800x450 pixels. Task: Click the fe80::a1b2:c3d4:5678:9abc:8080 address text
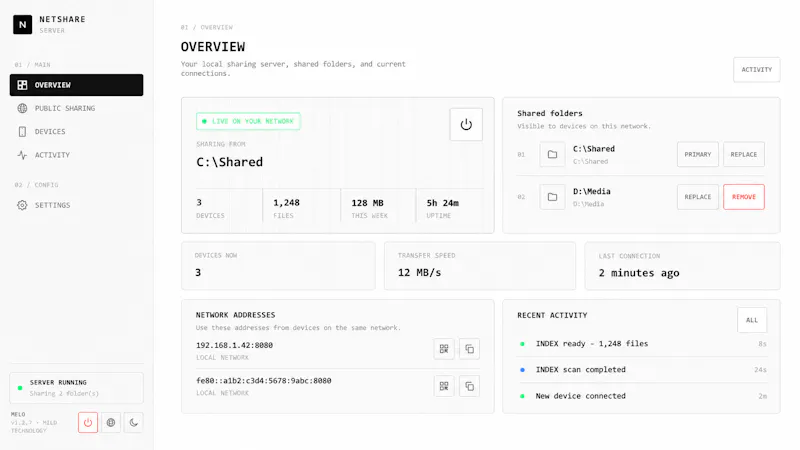coord(264,381)
